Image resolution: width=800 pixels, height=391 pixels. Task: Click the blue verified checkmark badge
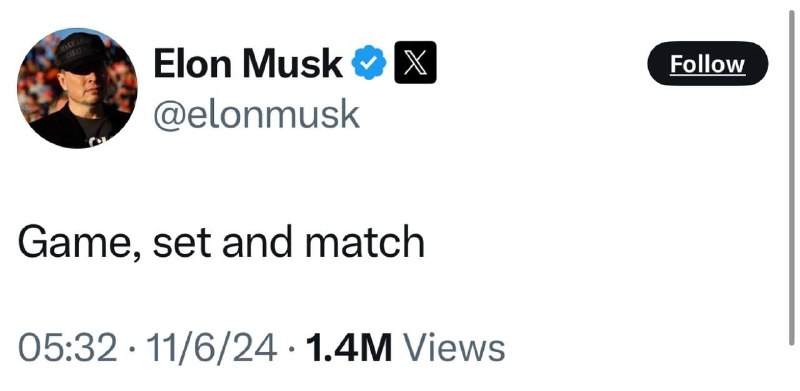pos(369,62)
